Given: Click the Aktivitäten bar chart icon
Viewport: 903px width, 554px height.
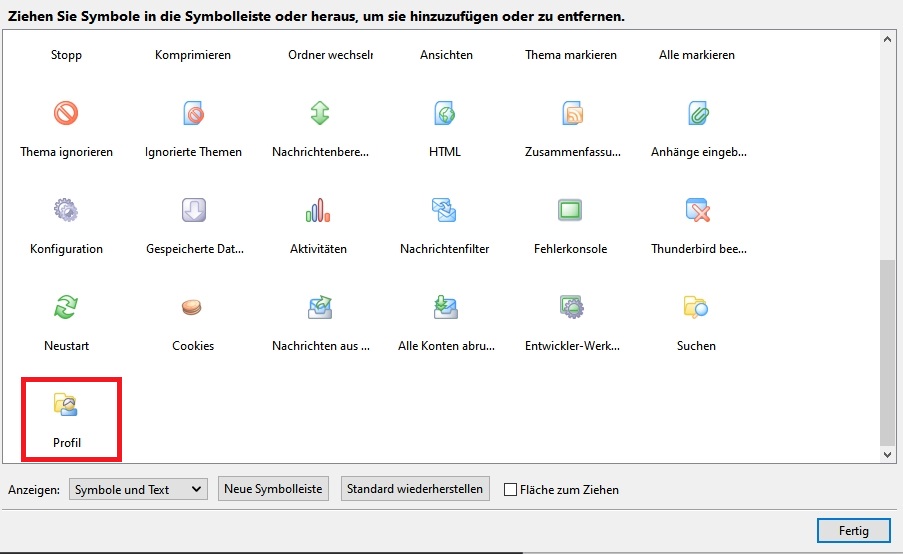Looking at the screenshot, I should 318,210.
